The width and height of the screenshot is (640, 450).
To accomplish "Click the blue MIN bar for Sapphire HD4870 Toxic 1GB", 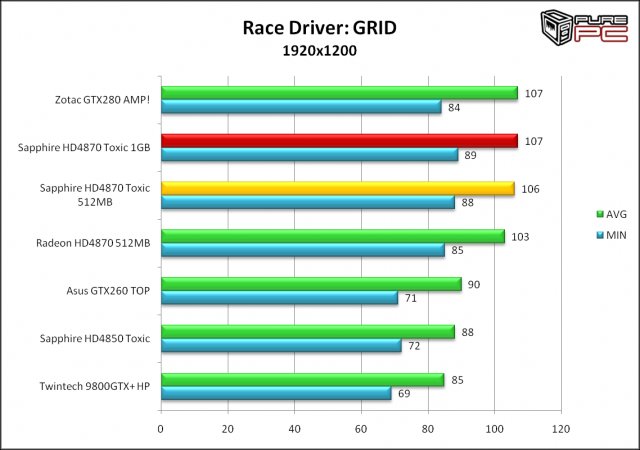I will pyautogui.click(x=310, y=155).
